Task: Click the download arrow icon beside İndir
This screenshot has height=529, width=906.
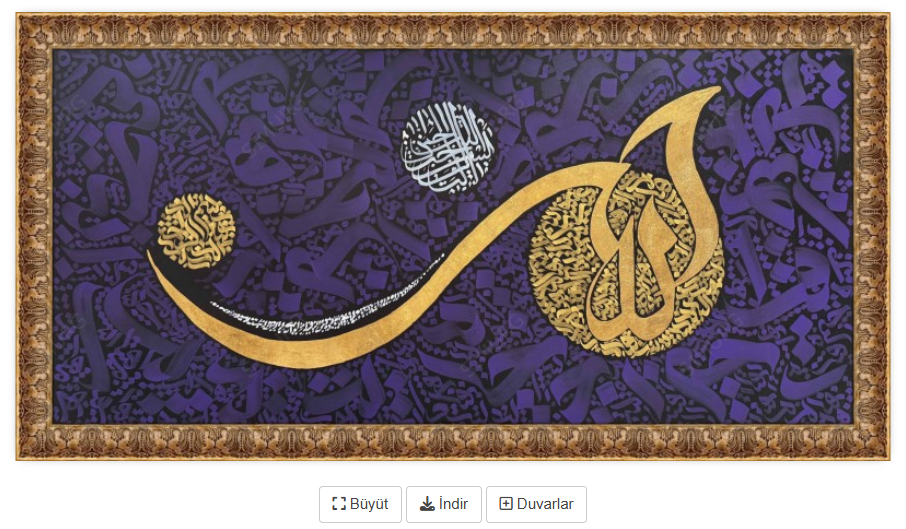Action: tap(427, 504)
